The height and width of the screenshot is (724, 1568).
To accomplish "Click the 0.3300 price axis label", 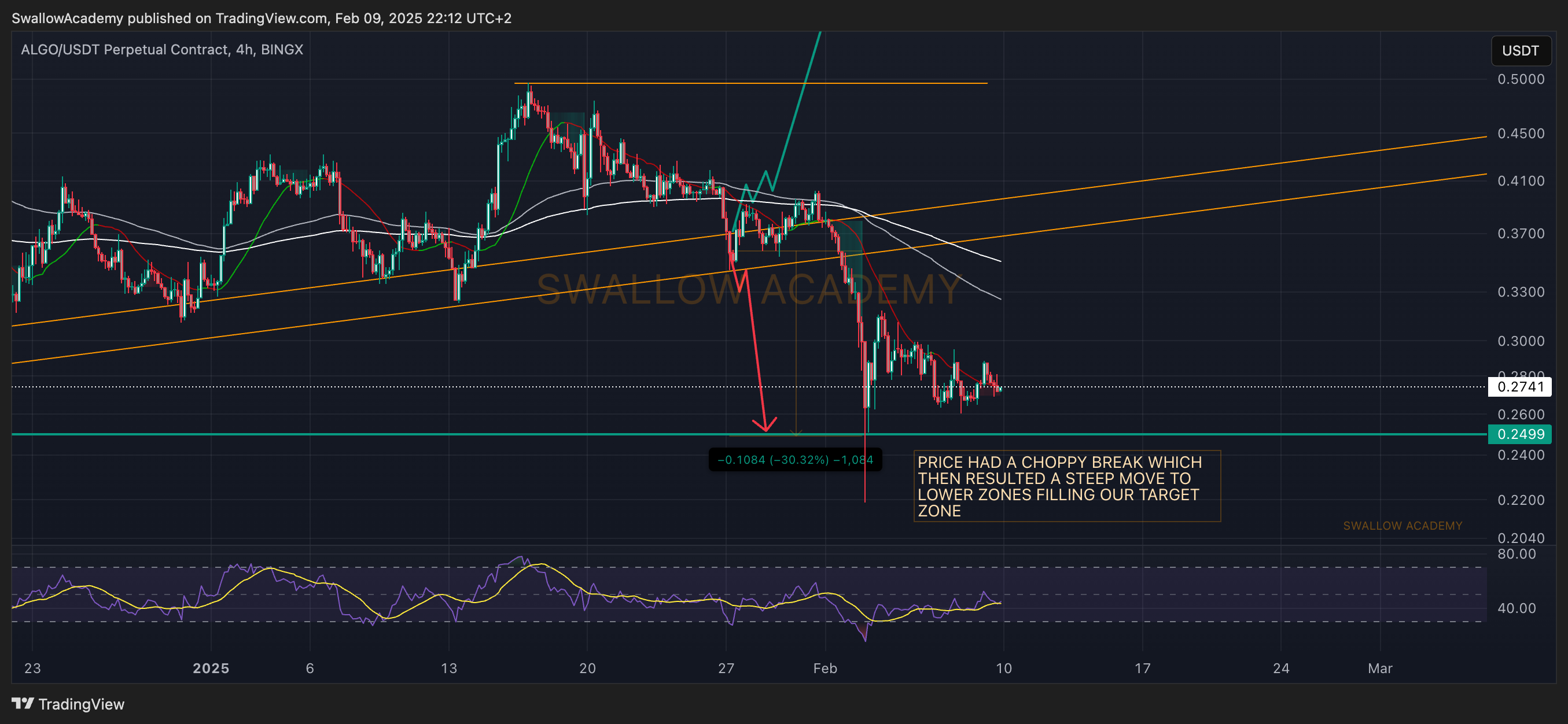I will coord(1521,292).
